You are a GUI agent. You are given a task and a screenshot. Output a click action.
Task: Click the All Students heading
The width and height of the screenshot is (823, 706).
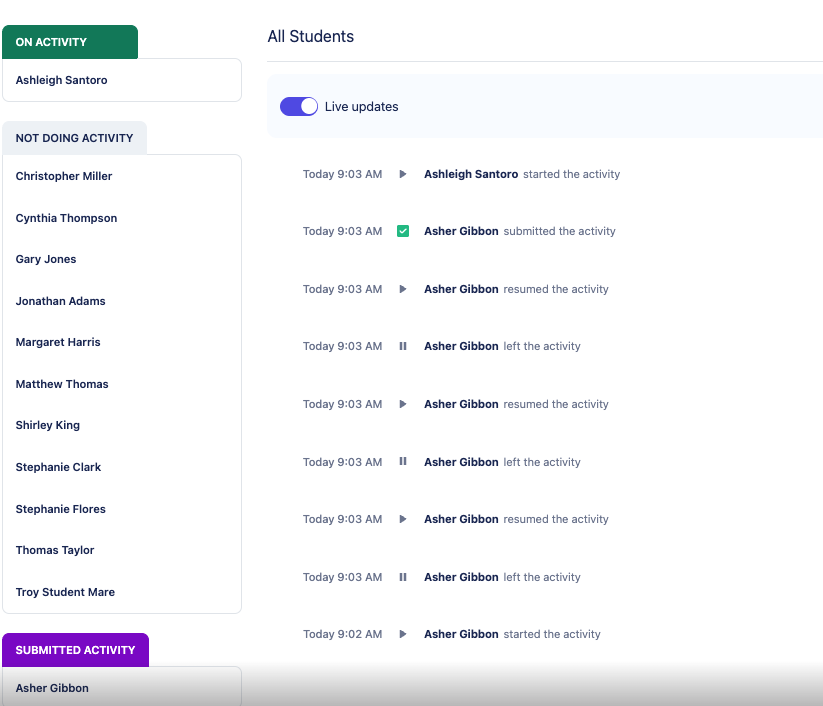311,36
